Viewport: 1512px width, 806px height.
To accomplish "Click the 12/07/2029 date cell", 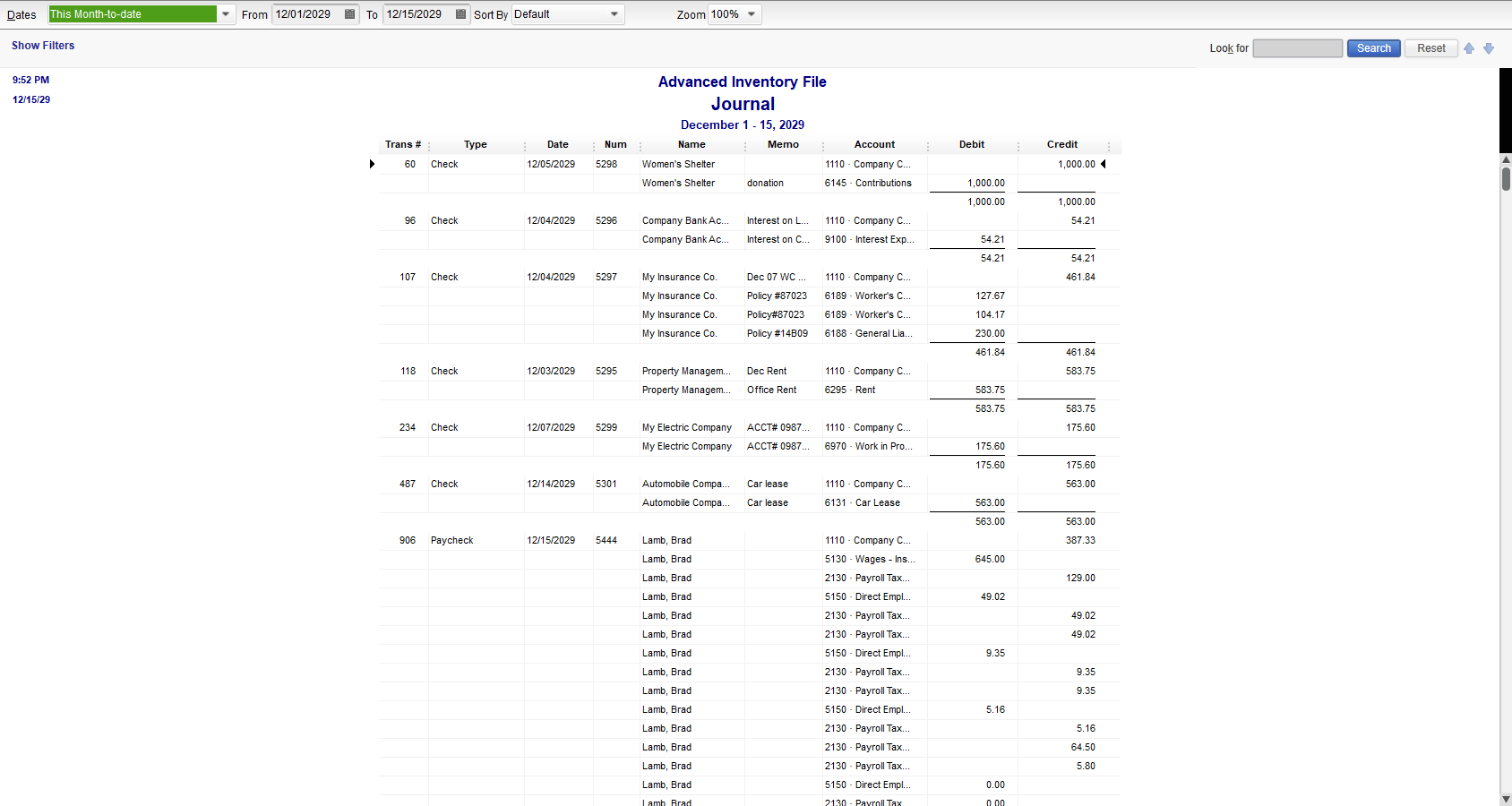I will click(x=551, y=427).
